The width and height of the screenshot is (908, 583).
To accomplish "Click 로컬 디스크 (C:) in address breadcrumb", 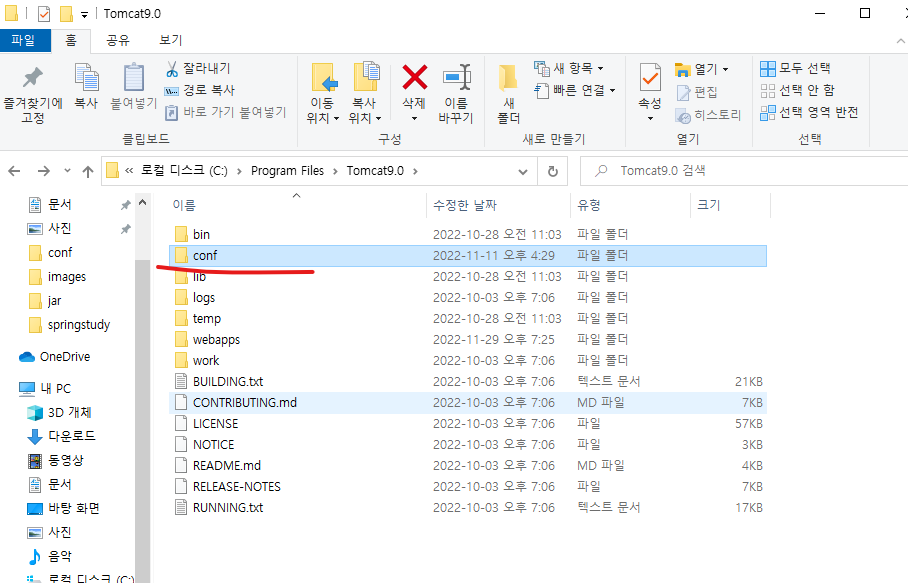I will point(184,171).
